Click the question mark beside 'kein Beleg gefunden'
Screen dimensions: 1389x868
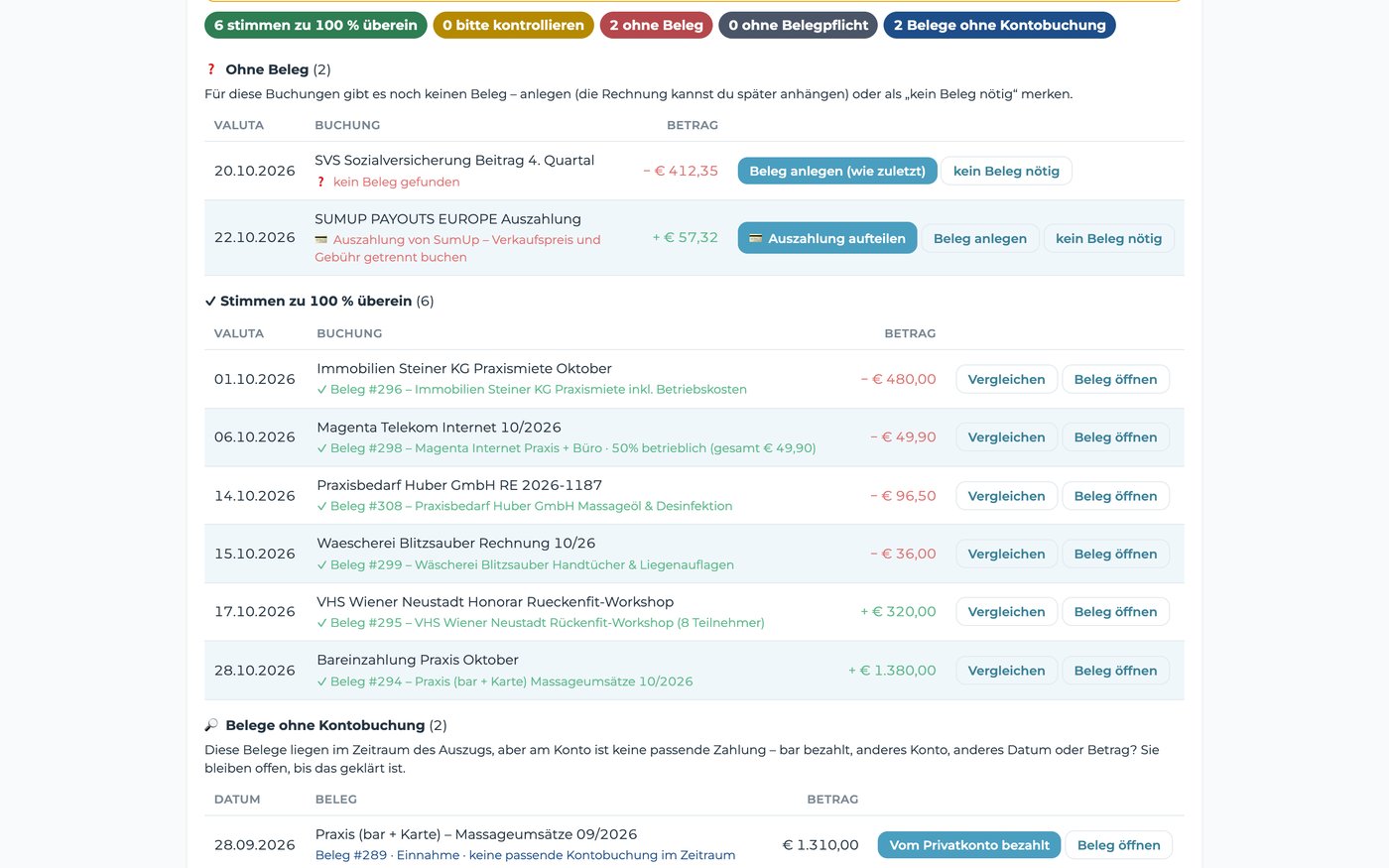coord(320,182)
